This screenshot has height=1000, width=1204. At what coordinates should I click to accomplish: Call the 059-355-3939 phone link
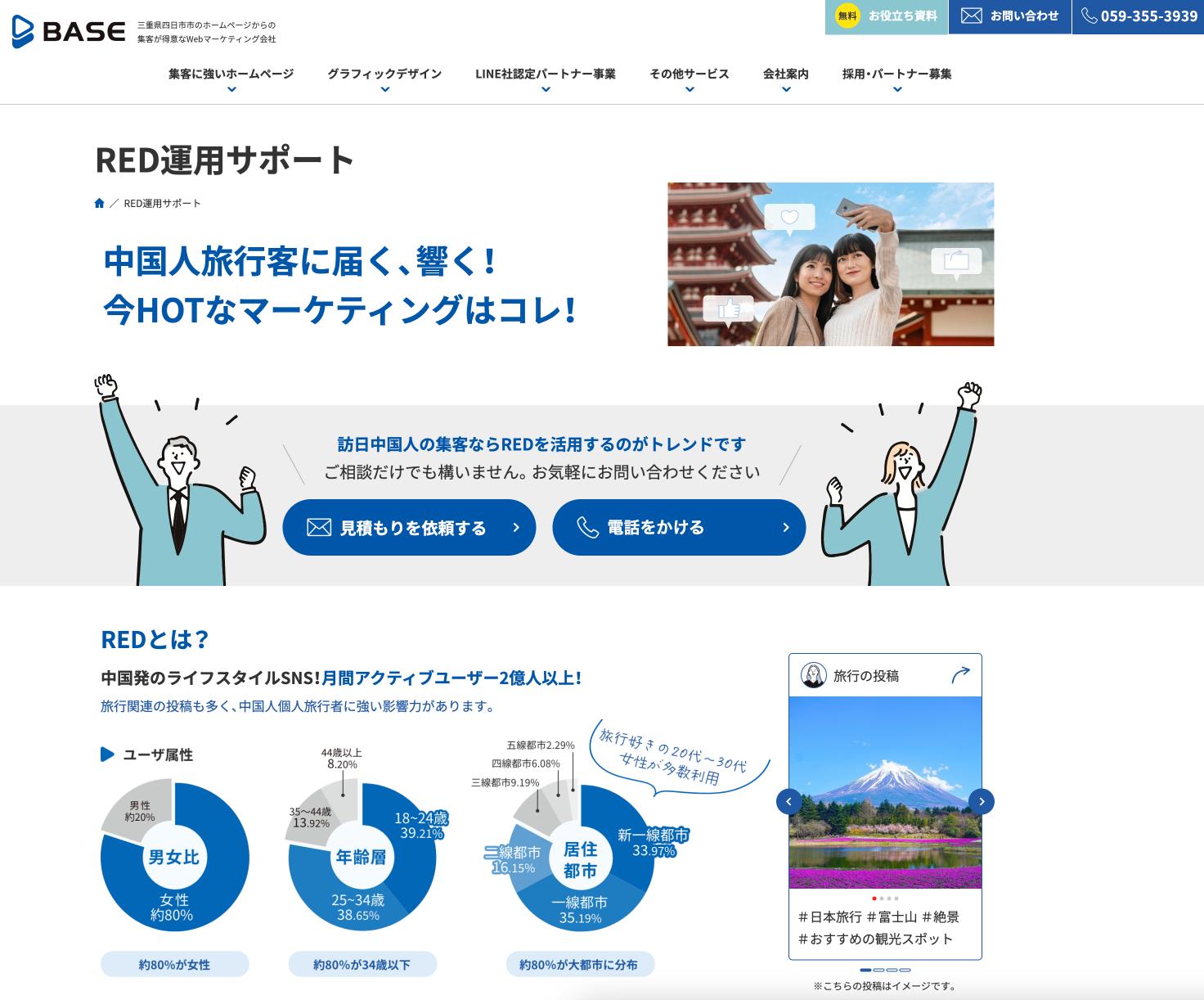click(x=1138, y=17)
